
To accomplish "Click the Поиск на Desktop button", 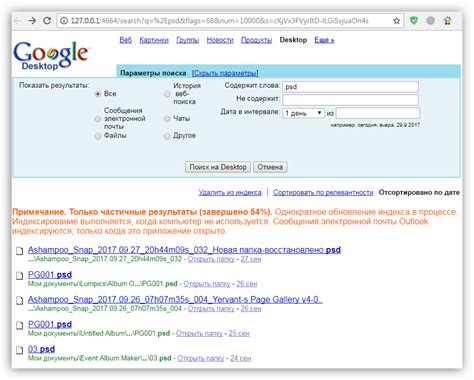I will point(218,167).
